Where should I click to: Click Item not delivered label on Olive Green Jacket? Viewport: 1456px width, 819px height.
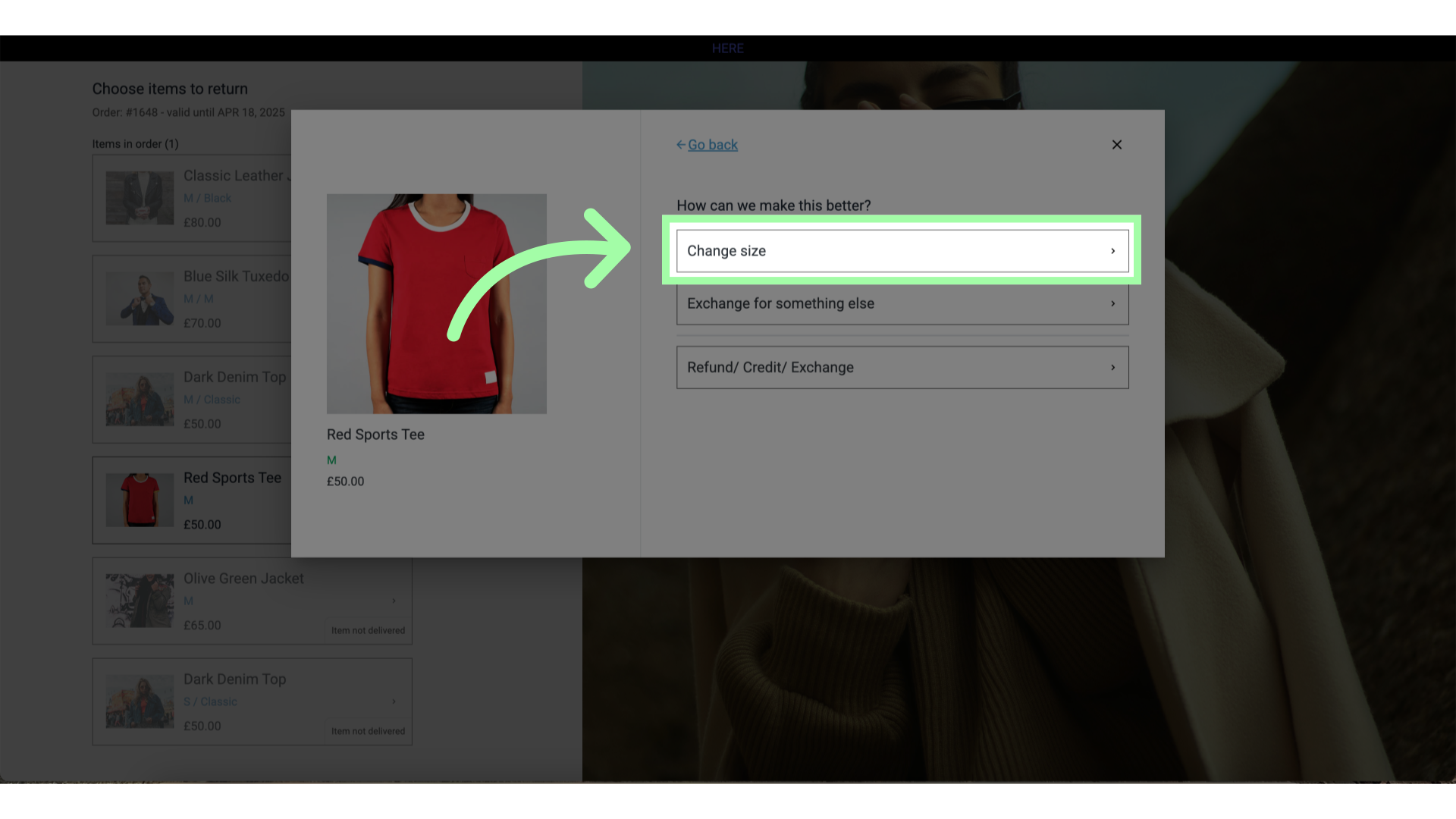[x=368, y=631]
